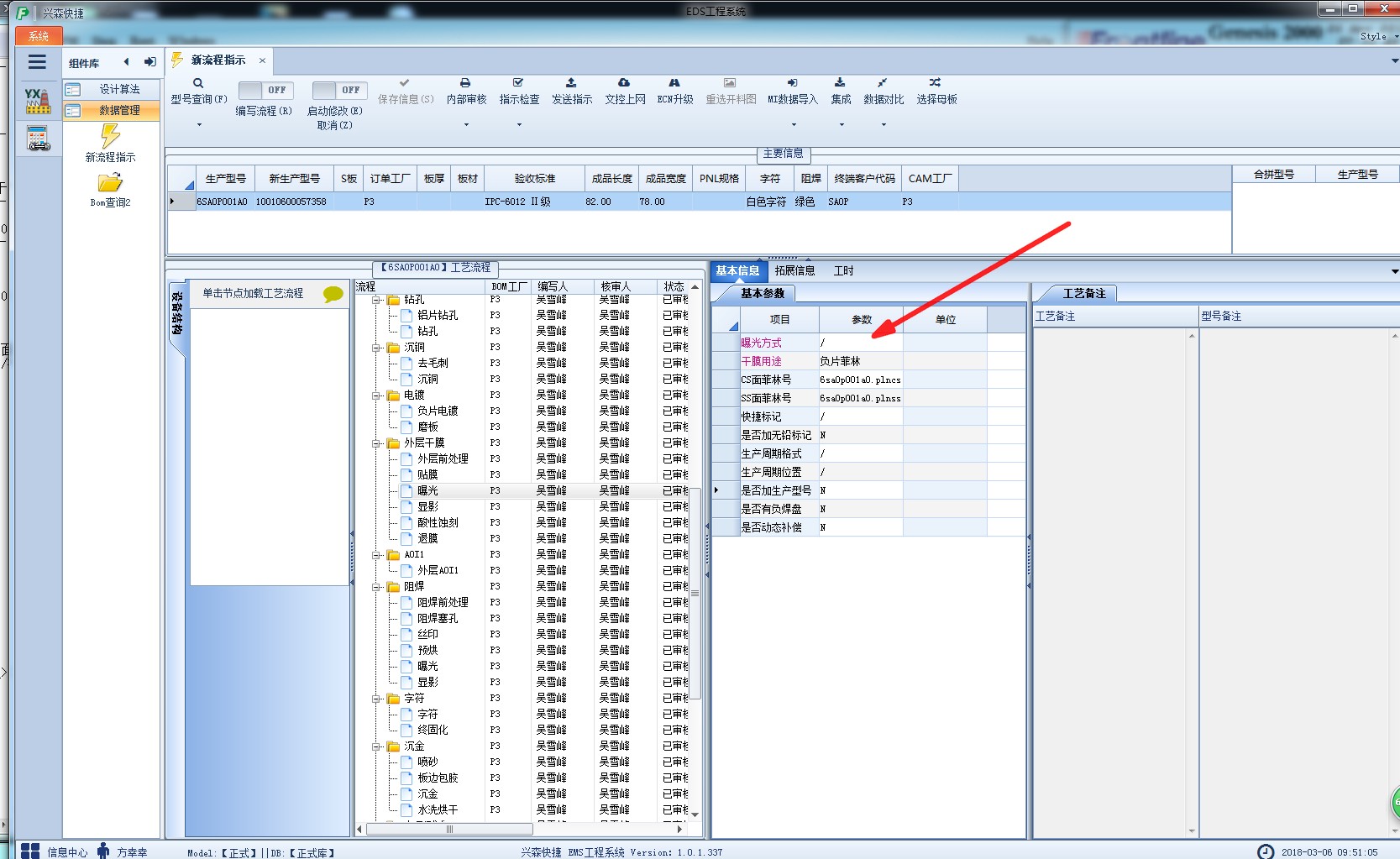Click the 工艺备注 tab header

1084,293
